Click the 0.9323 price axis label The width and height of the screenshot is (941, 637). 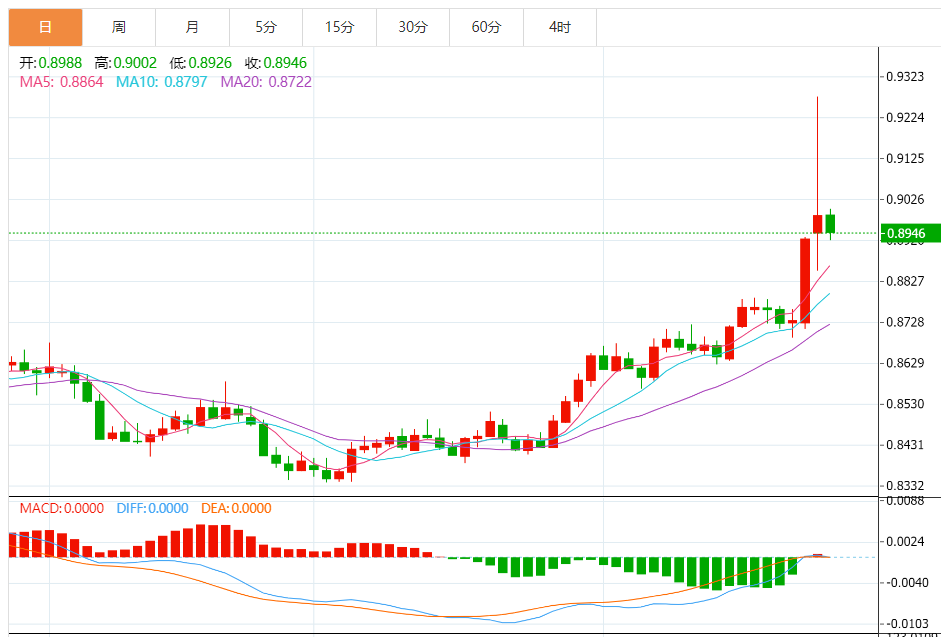pyautogui.click(x=906, y=77)
